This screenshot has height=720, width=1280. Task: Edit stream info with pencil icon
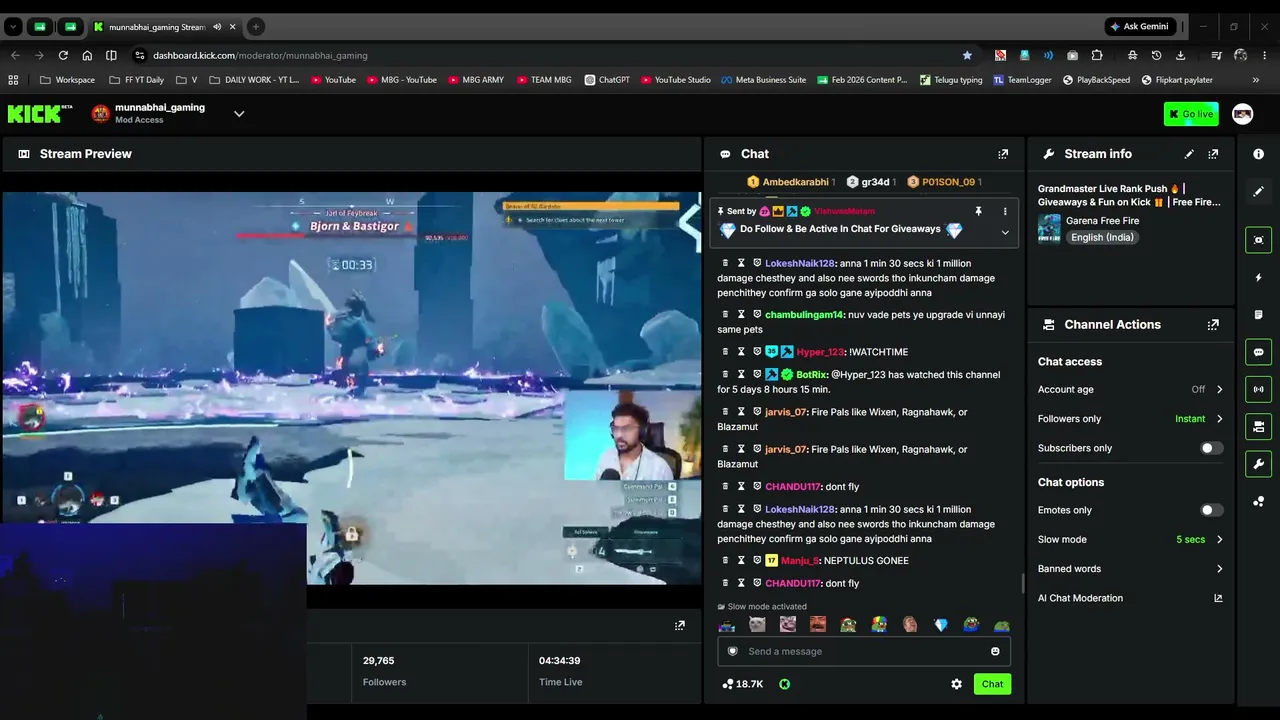pos(1189,154)
